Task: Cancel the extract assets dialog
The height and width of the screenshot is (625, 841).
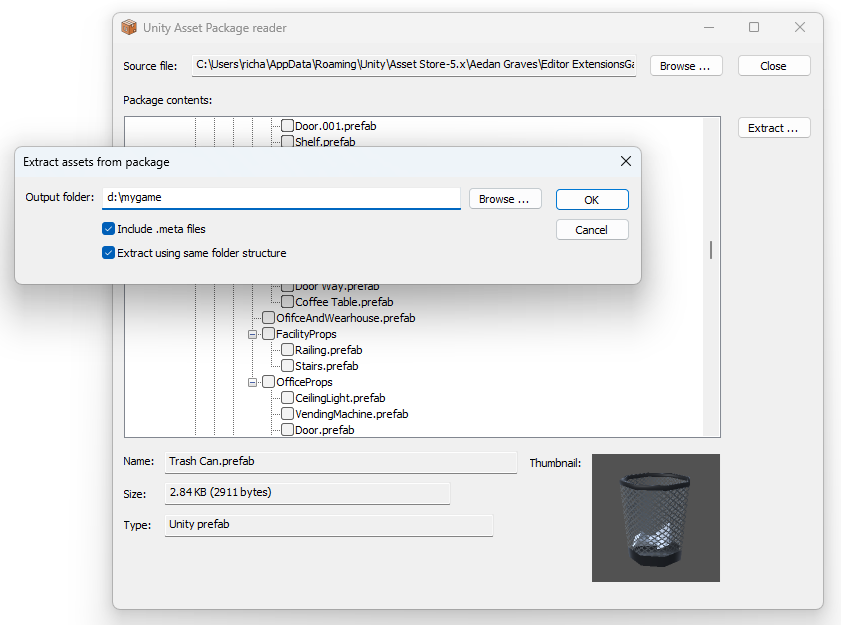Action: (592, 230)
